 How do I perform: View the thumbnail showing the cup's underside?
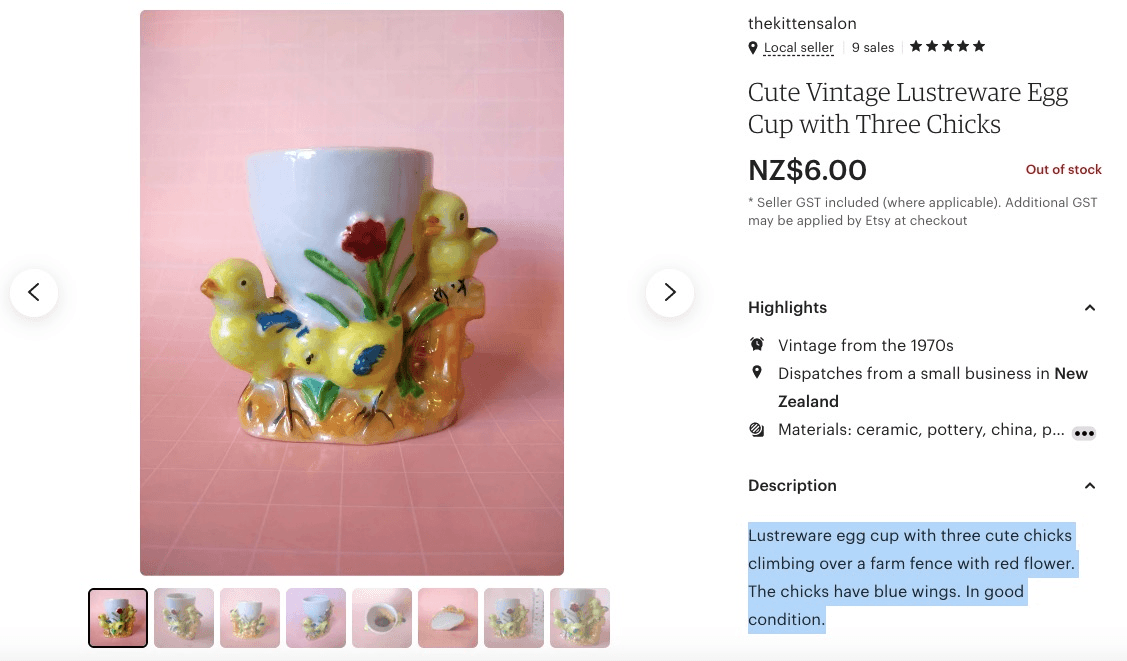[x=448, y=618]
